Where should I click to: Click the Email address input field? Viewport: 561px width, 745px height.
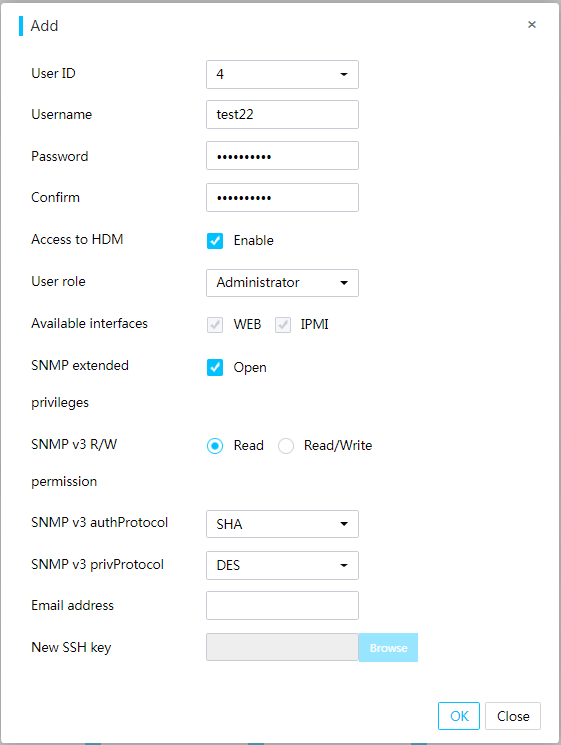(x=282, y=605)
